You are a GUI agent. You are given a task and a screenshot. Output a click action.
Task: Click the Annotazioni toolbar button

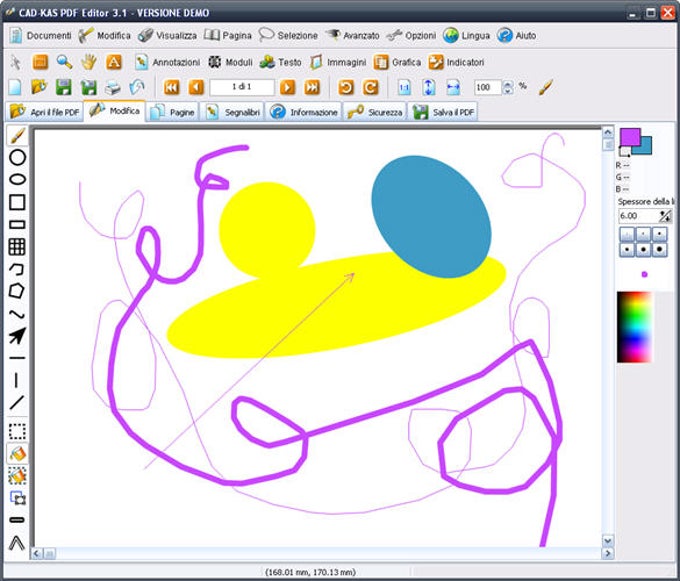pyautogui.click(x=167, y=62)
